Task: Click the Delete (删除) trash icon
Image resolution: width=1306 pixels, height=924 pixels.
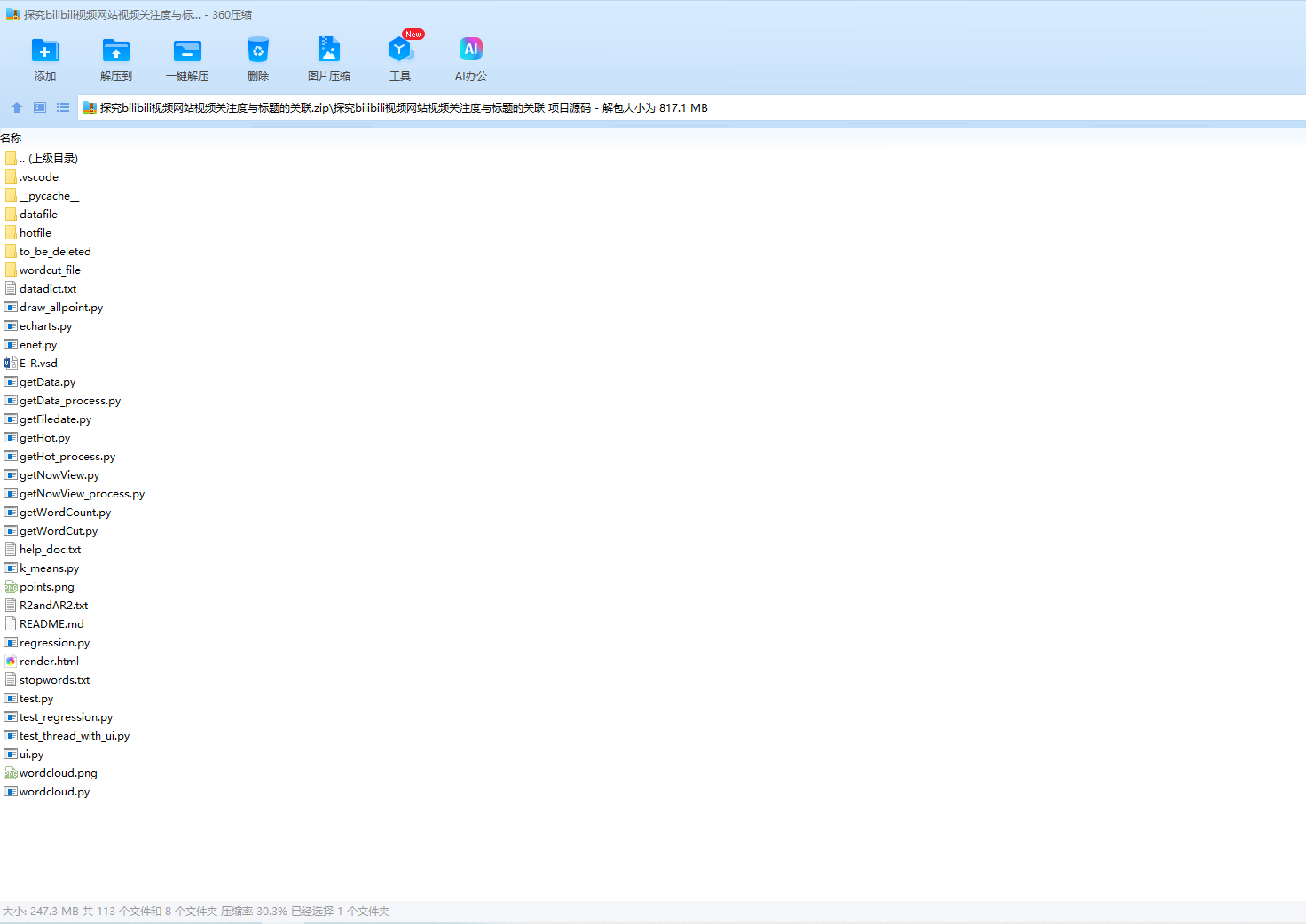Action: click(257, 51)
